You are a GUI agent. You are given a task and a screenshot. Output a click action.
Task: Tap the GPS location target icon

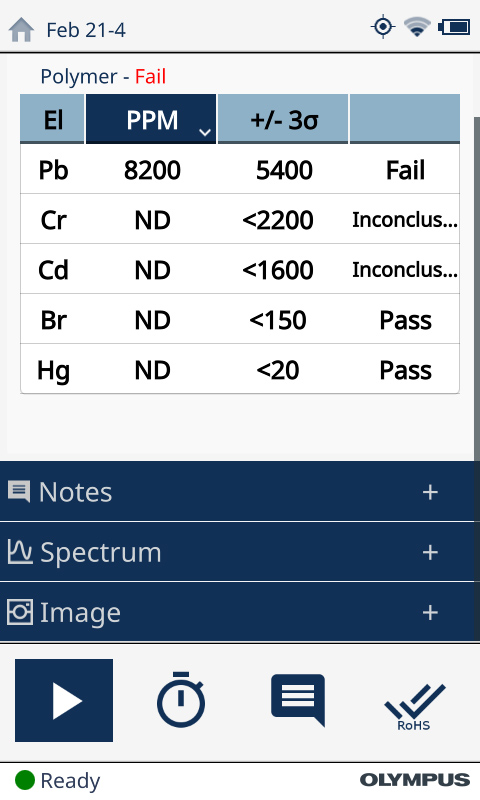(x=383, y=27)
